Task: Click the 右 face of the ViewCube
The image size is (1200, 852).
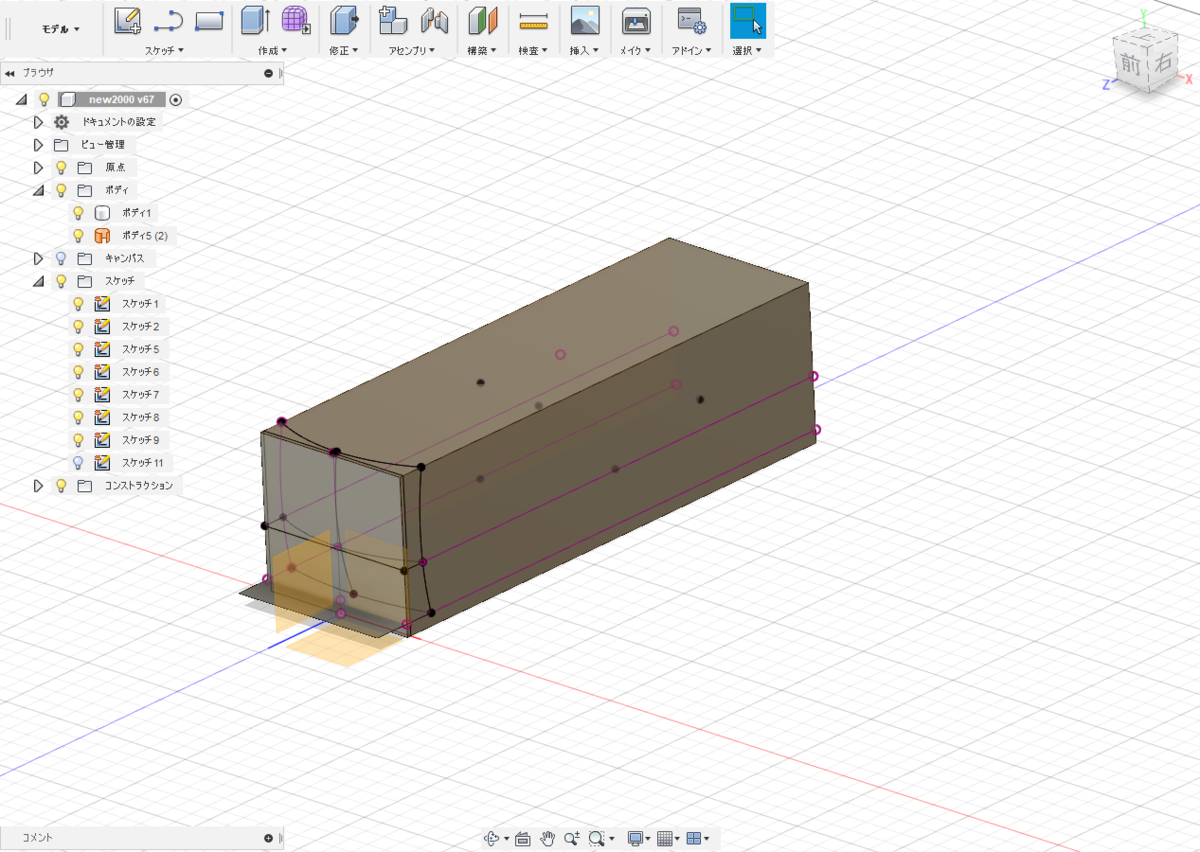Action: [1162, 64]
